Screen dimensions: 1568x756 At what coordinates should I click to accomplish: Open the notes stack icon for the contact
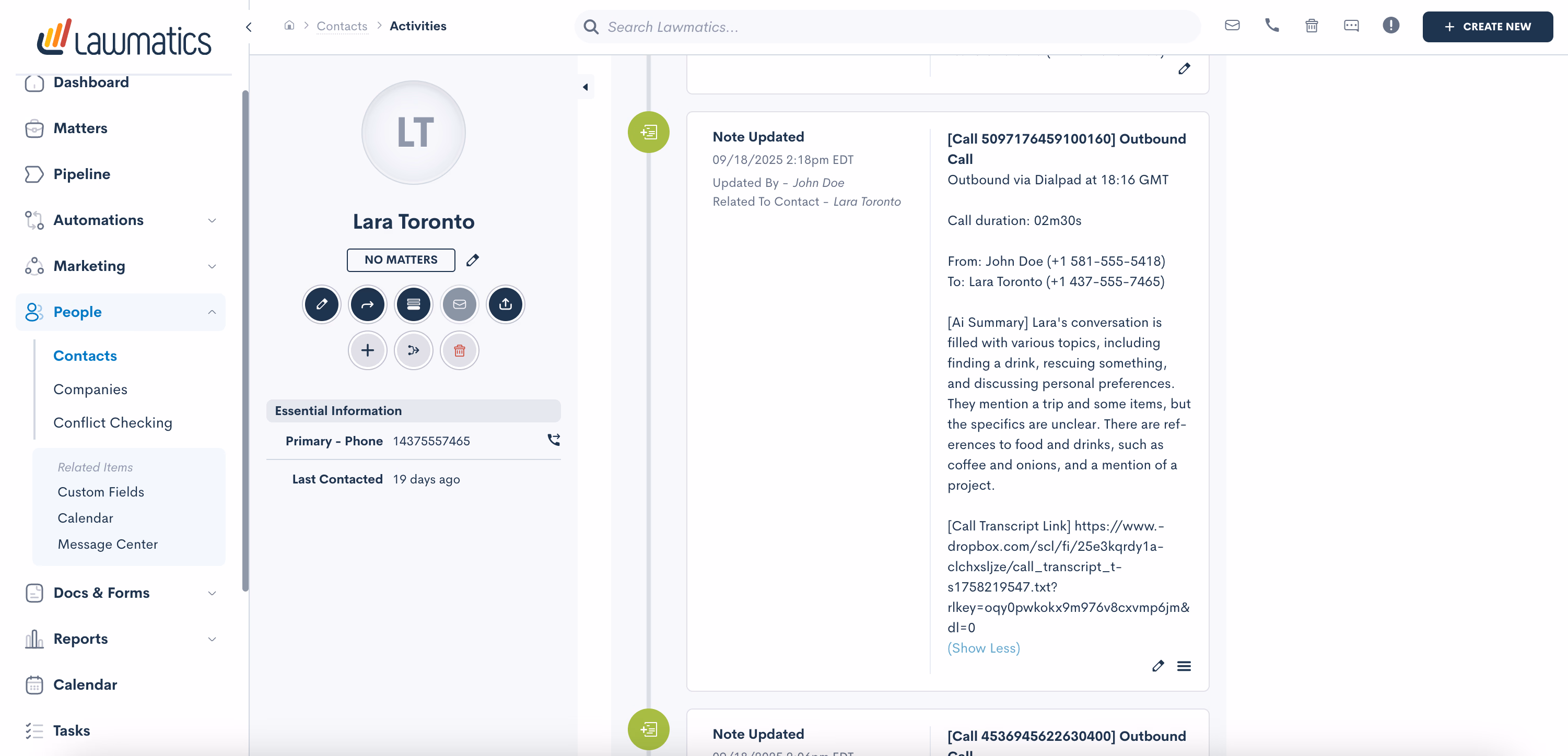413,304
